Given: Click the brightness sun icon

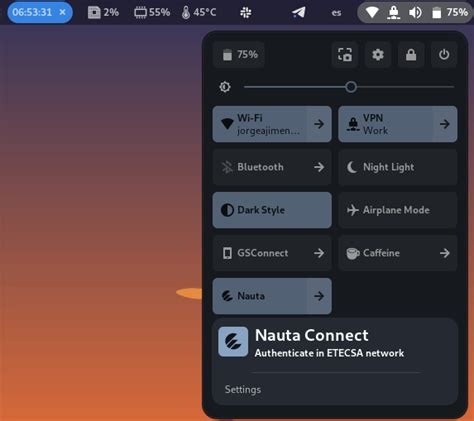Looking at the screenshot, I should [225, 87].
